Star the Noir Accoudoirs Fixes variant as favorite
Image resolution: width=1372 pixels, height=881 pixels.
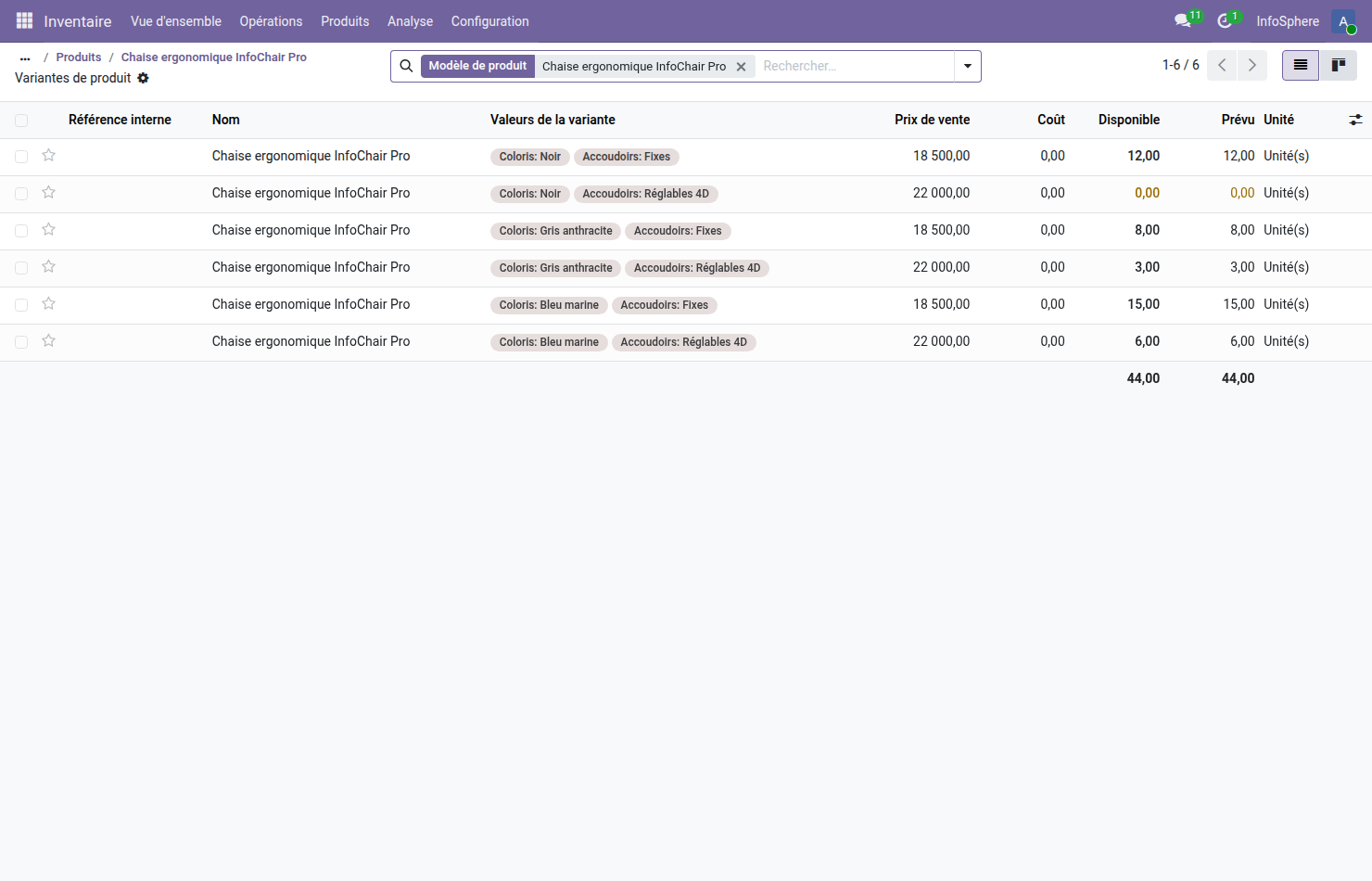click(49, 156)
